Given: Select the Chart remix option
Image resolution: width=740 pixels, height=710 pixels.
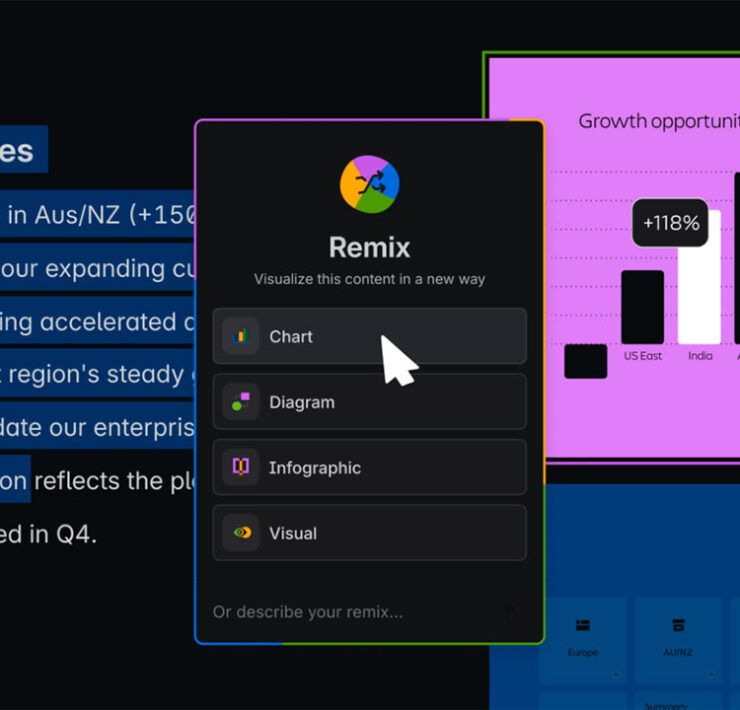Looking at the screenshot, I should 370,336.
